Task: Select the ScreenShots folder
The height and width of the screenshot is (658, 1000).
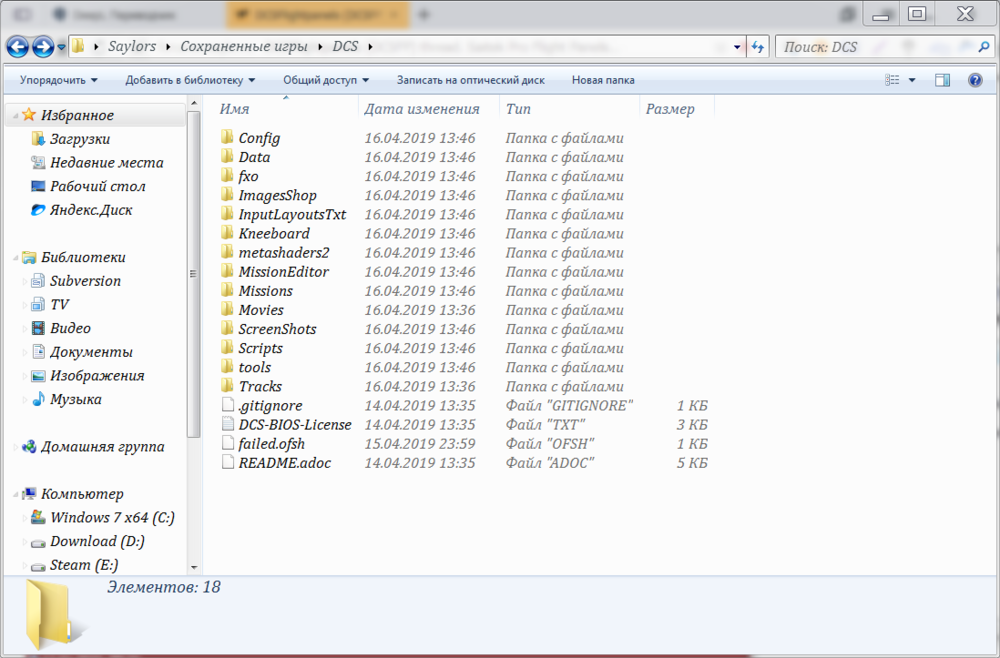Action: coord(268,328)
